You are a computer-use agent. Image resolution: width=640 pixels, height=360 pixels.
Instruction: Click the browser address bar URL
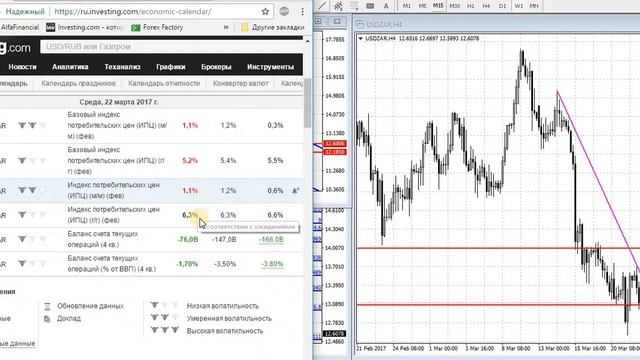[133, 11]
